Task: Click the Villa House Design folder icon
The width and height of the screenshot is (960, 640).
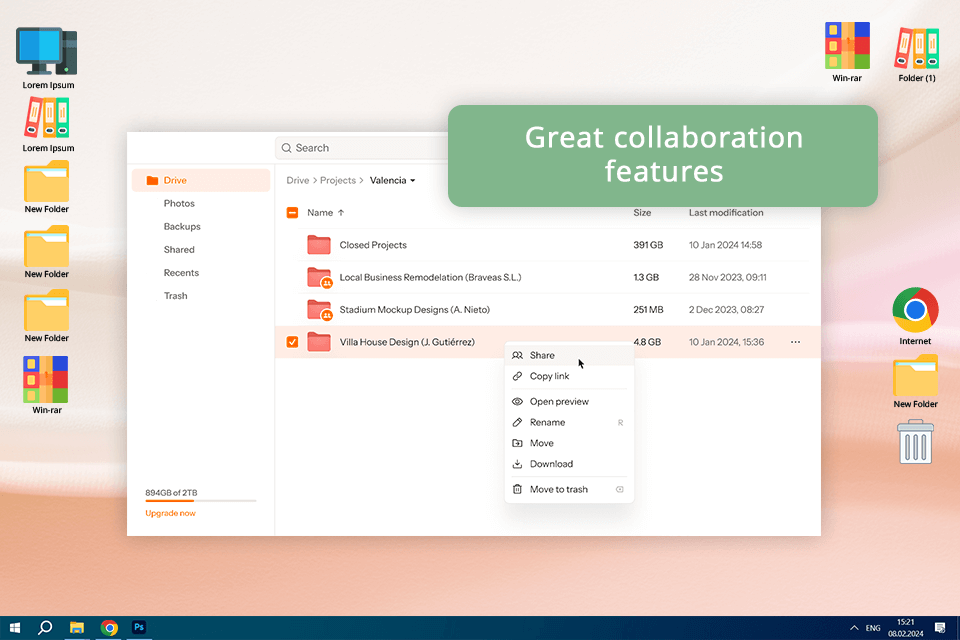Action: [319, 342]
